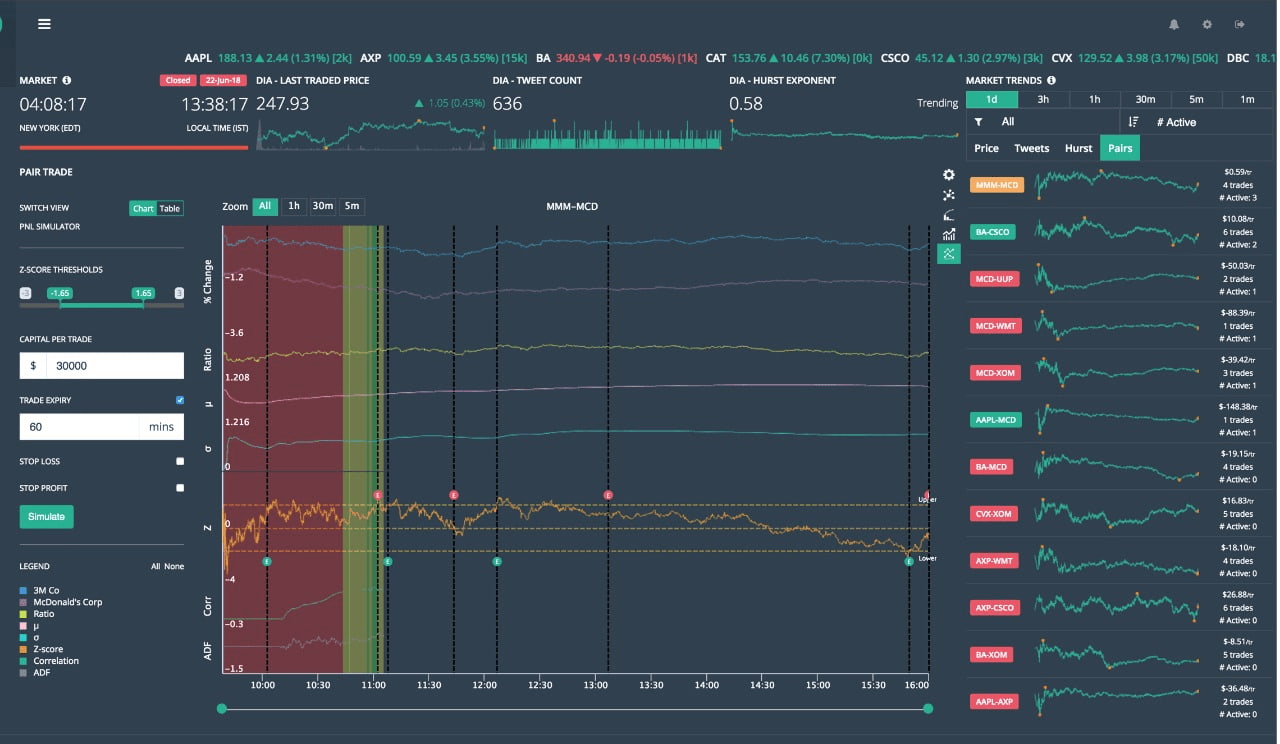1280x744 pixels.
Task: Click the highlighted line-chart view icon
Action: (x=948, y=255)
